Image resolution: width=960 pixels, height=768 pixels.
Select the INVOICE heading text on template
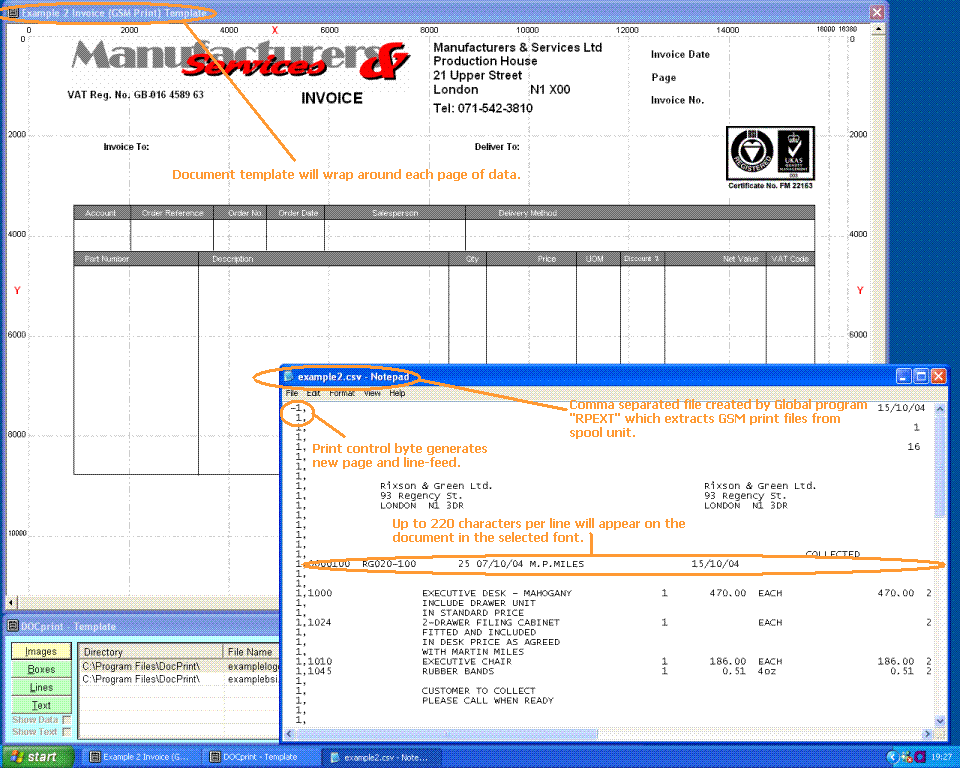332,98
